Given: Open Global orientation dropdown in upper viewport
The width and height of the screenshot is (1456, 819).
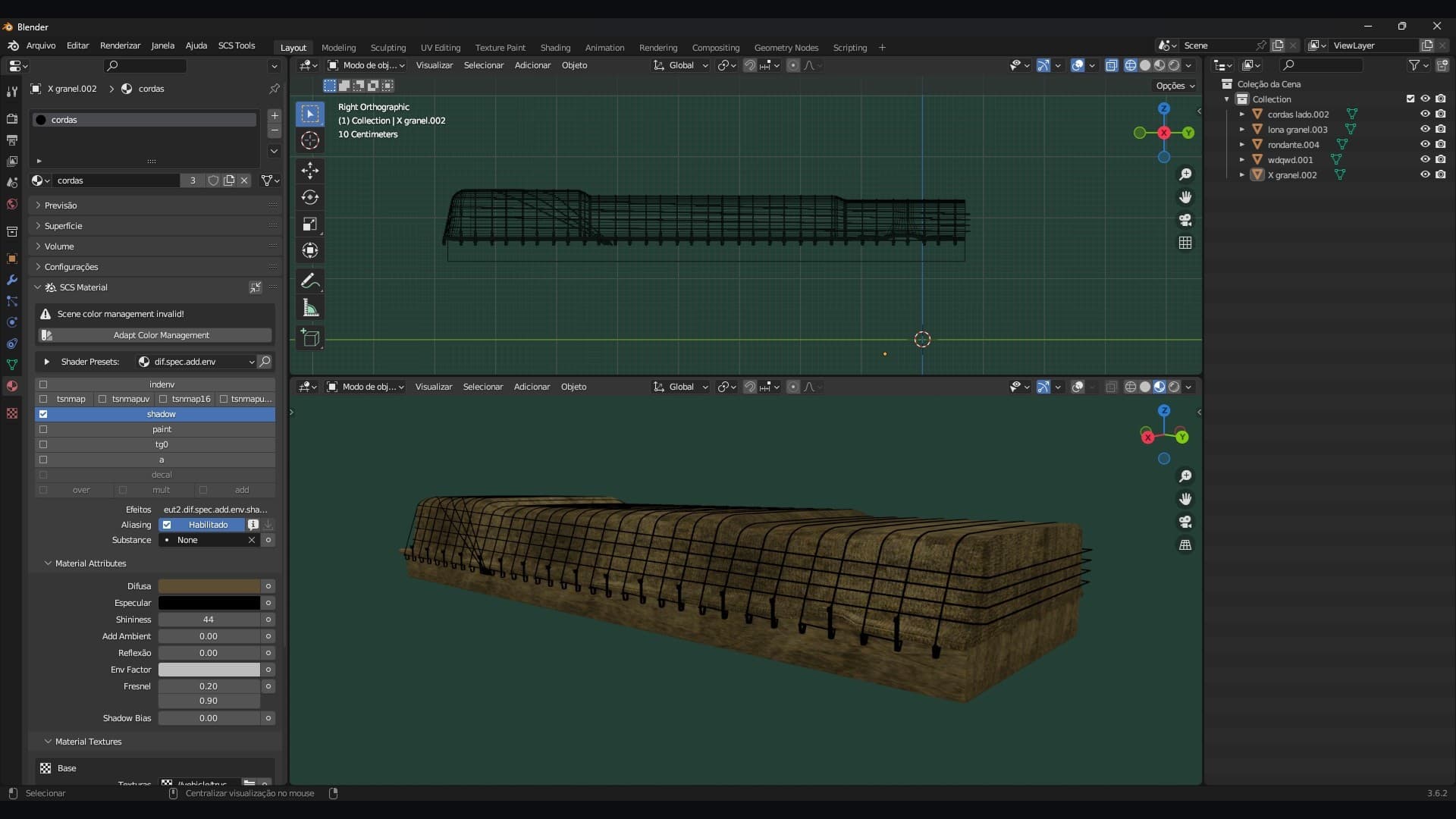Looking at the screenshot, I should coord(681,65).
